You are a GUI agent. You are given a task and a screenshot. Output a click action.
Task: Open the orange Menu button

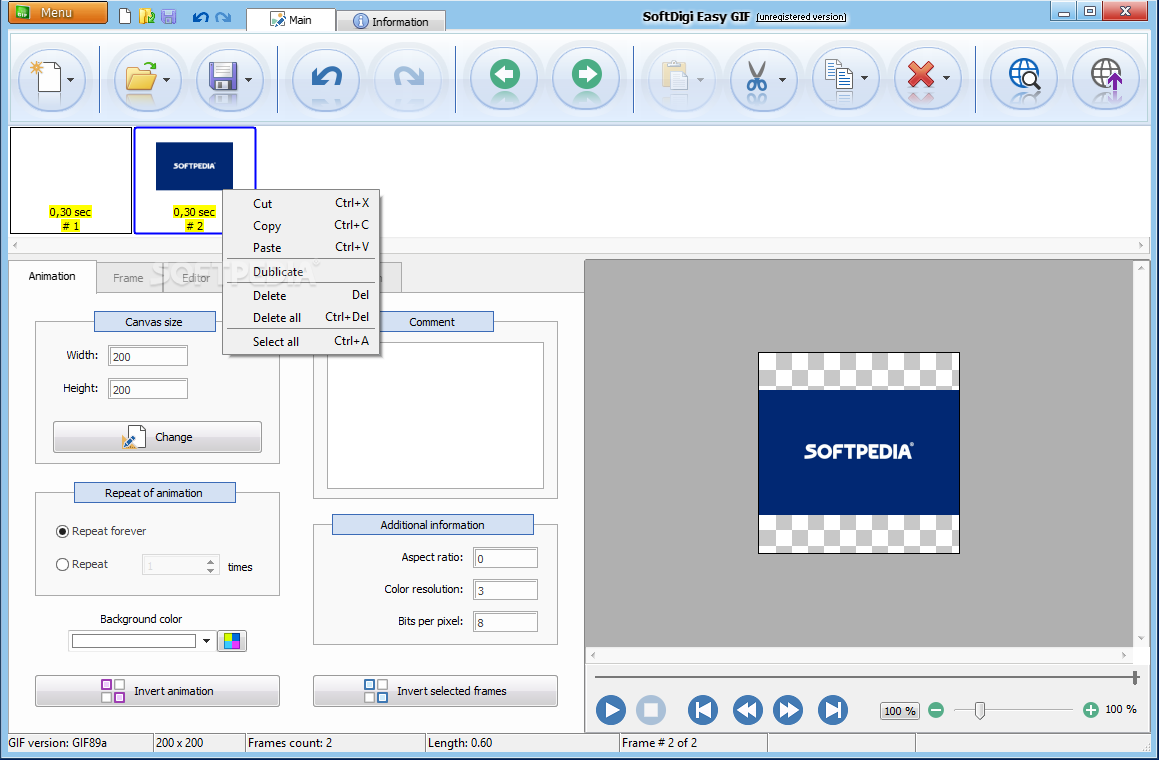[x=58, y=13]
